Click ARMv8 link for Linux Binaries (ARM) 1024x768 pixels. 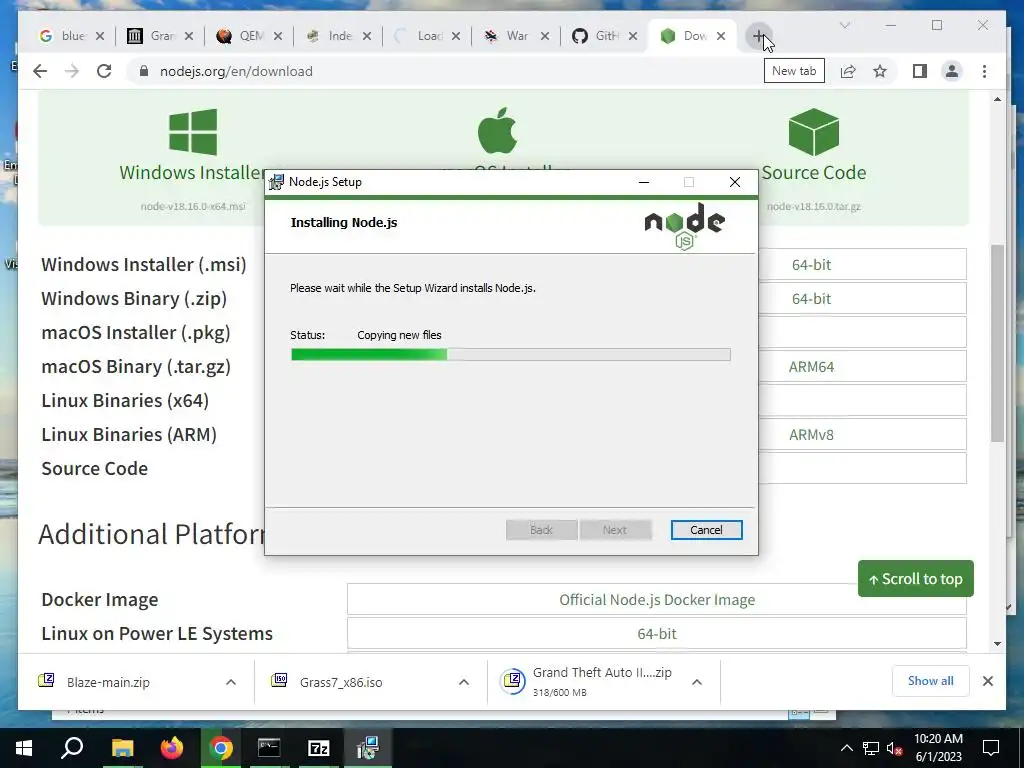tap(811, 434)
